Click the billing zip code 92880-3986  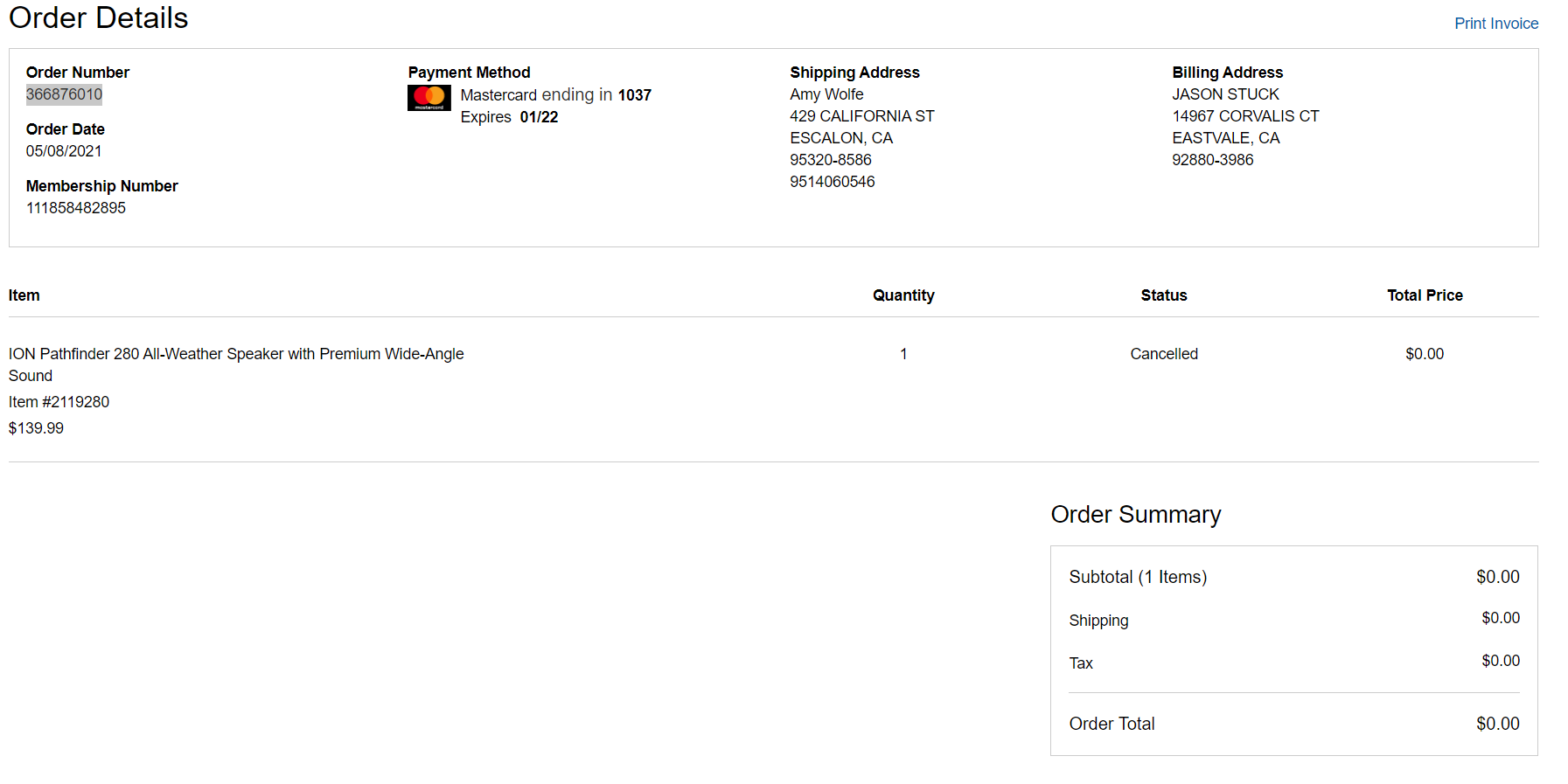pos(1213,160)
